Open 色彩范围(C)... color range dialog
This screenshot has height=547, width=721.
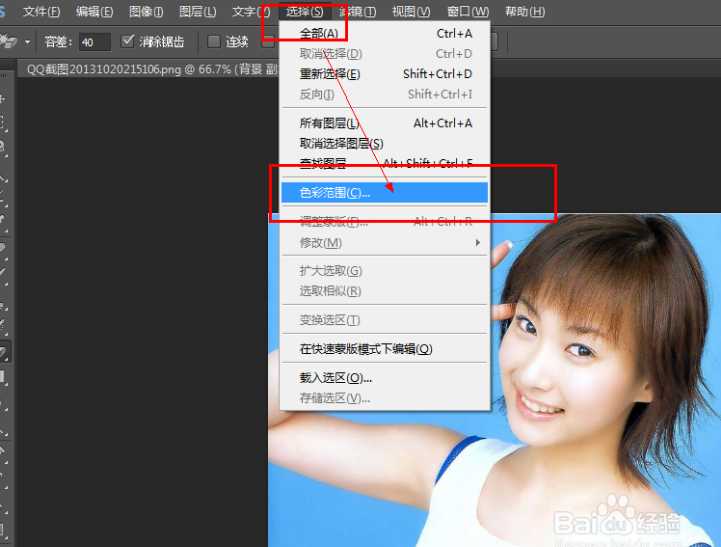(x=385, y=193)
